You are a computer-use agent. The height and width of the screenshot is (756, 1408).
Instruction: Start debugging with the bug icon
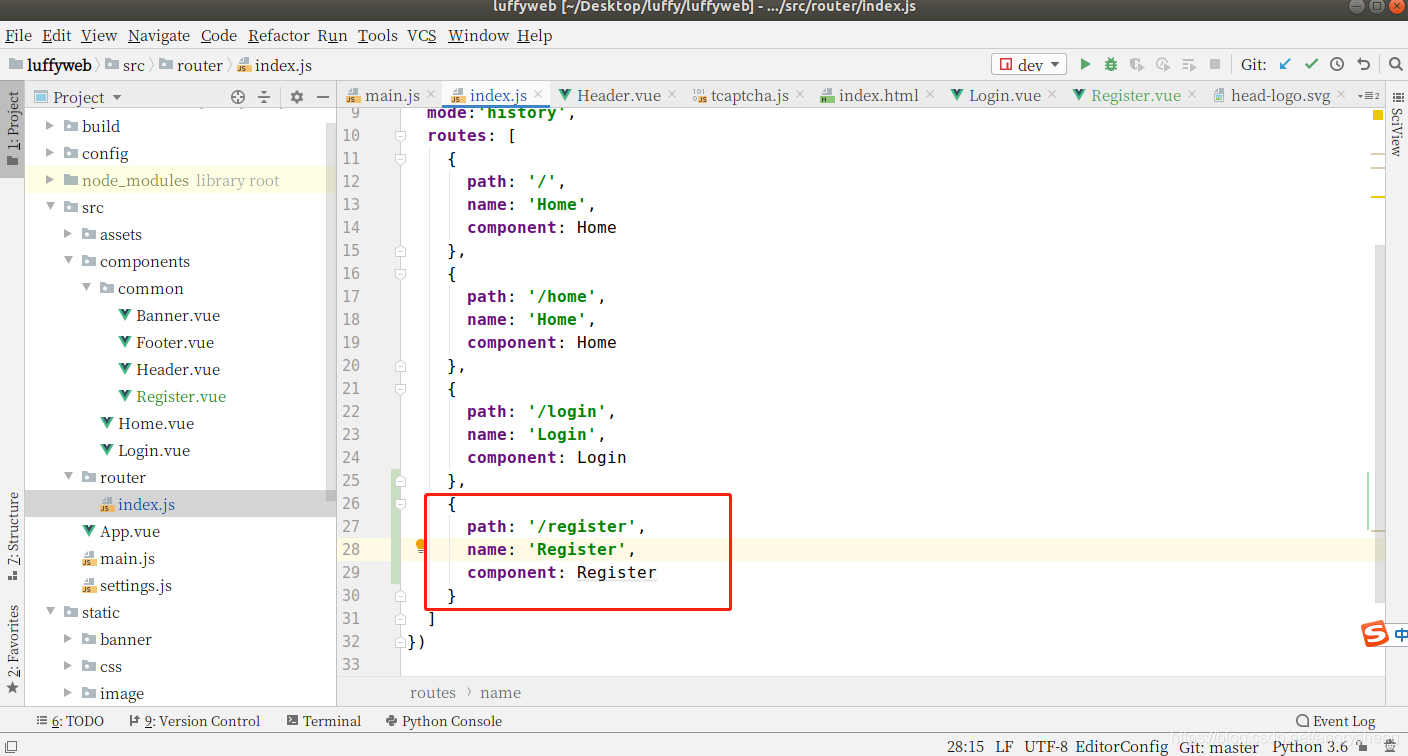pyautogui.click(x=1111, y=65)
